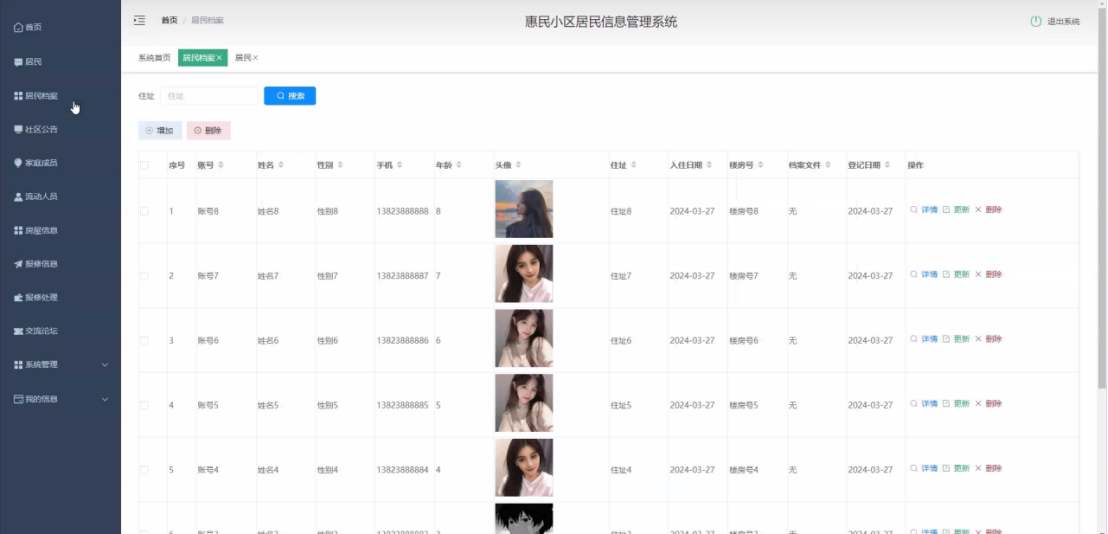
Task: Check the checkbox for row 账号4
Action: click(x=144, y=470)
